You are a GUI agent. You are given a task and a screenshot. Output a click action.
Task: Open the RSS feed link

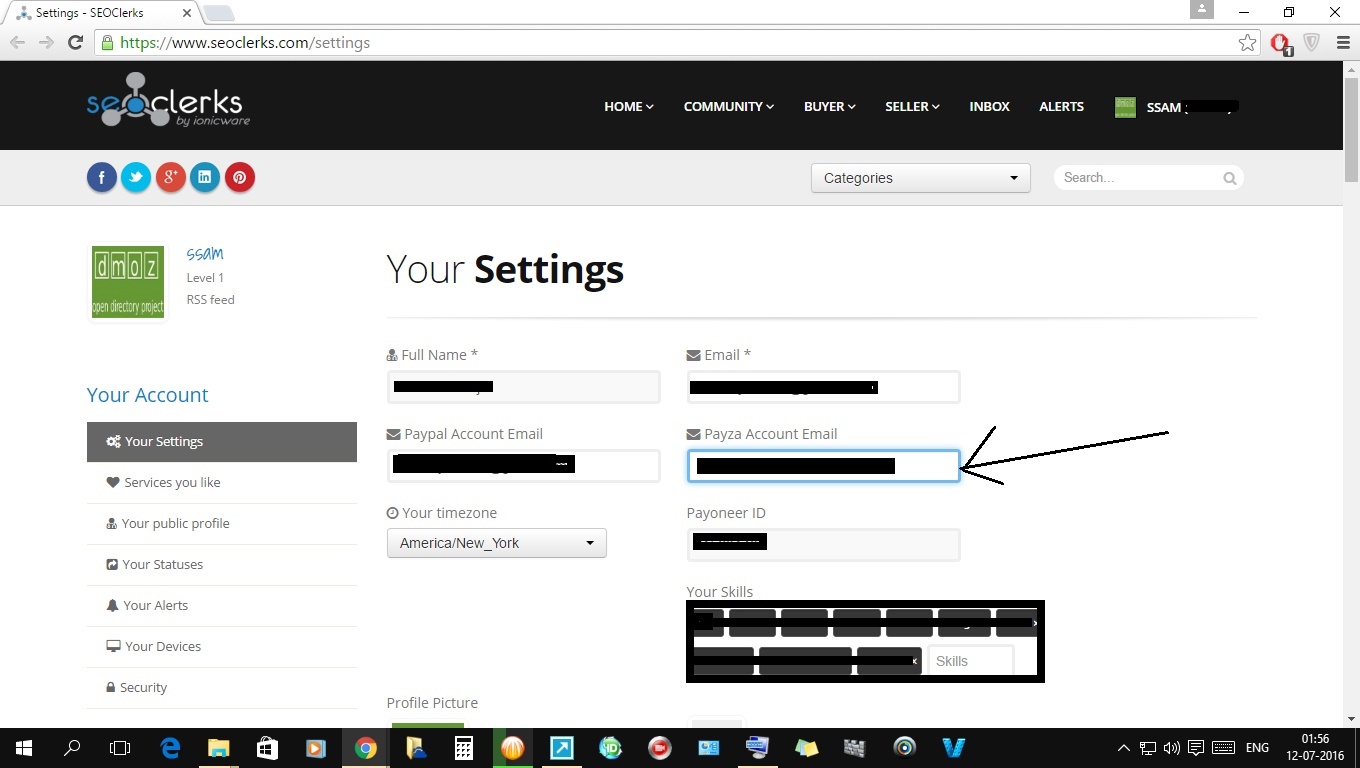click(x=211, y=300)
